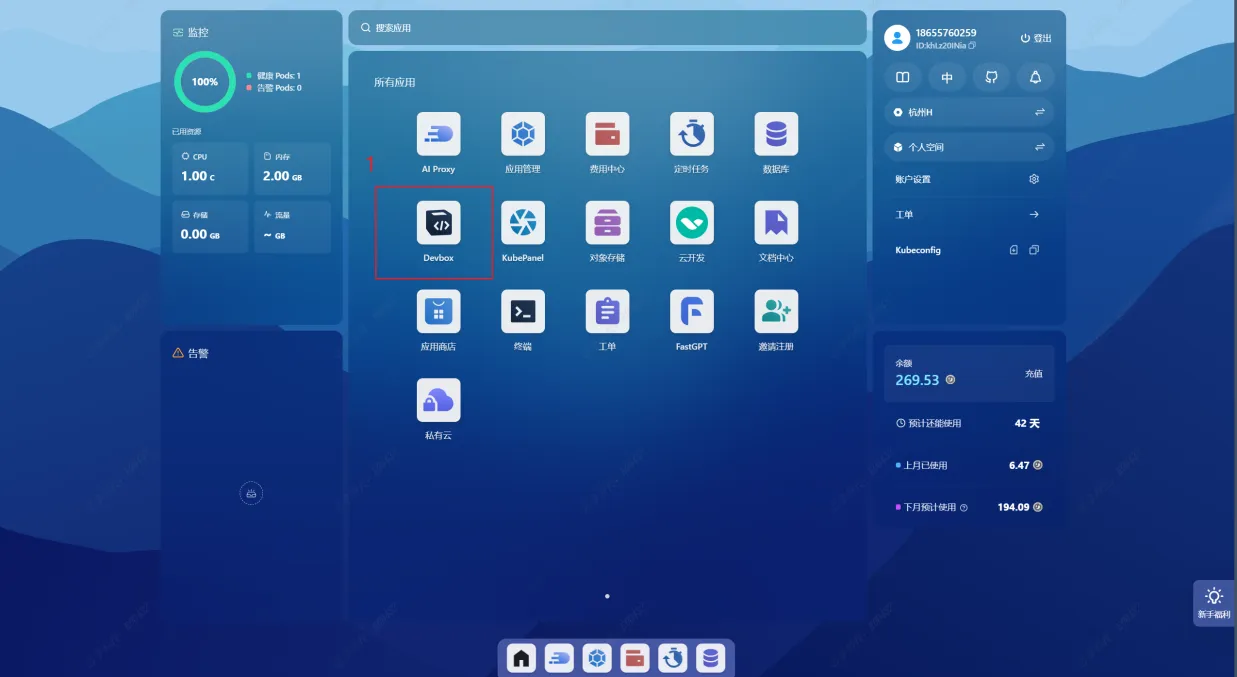Image resolution: width=1237 pixels, height=677 pixels.
Task: Click the stopwatch cron-job icon in the dock
Action: [673, 658]
